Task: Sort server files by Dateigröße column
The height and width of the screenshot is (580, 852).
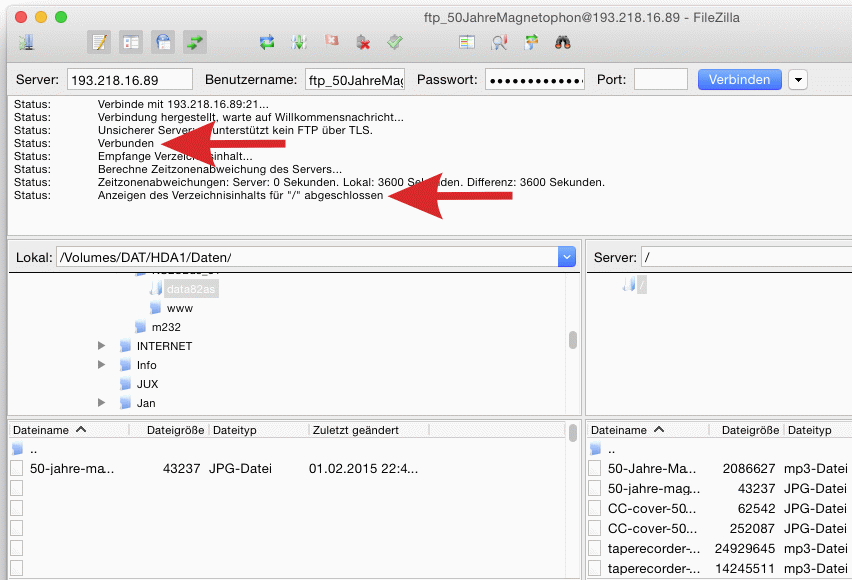Action: 747,430
